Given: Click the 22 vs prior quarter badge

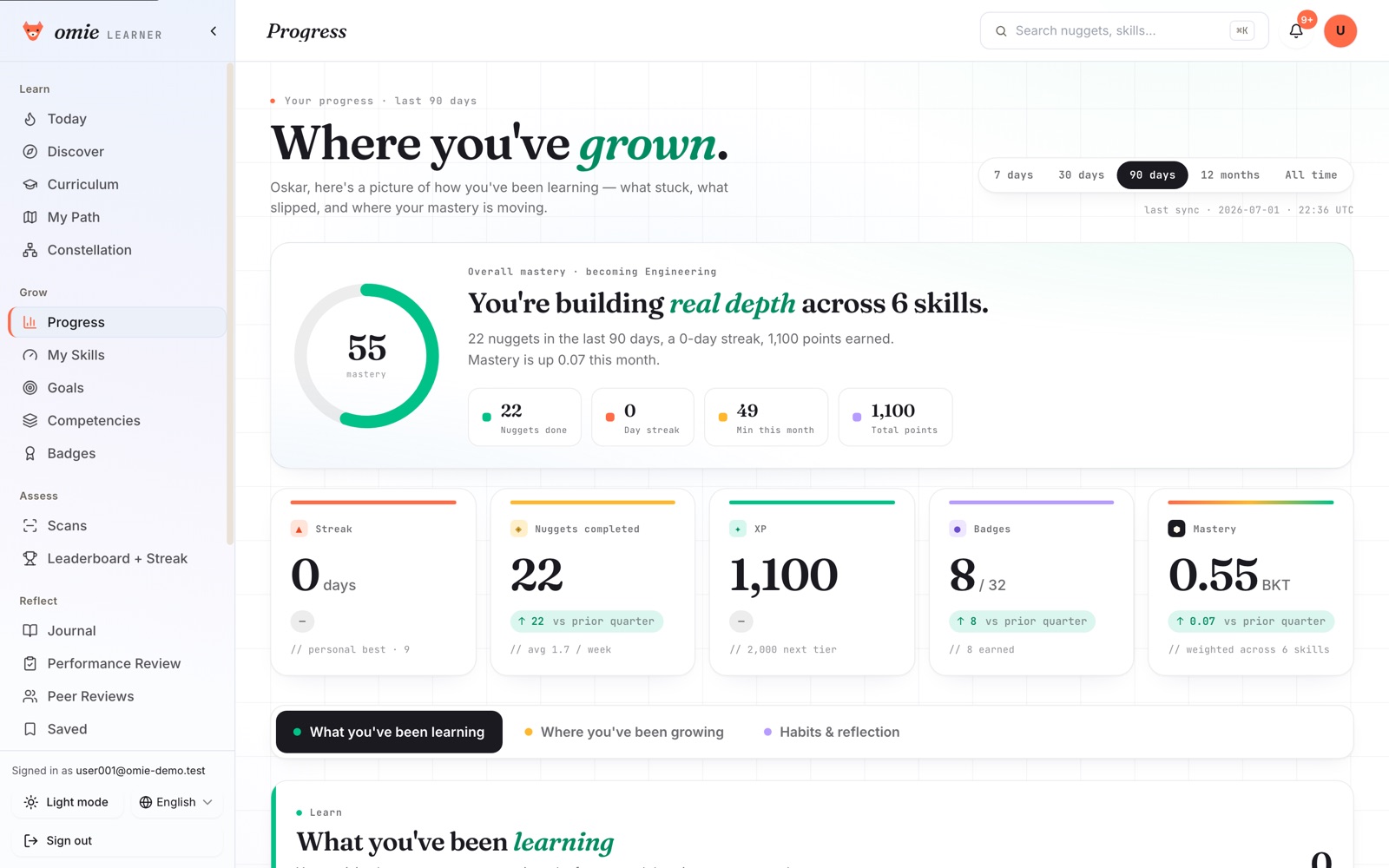Looking at the screenshot, I should [587, 621].
